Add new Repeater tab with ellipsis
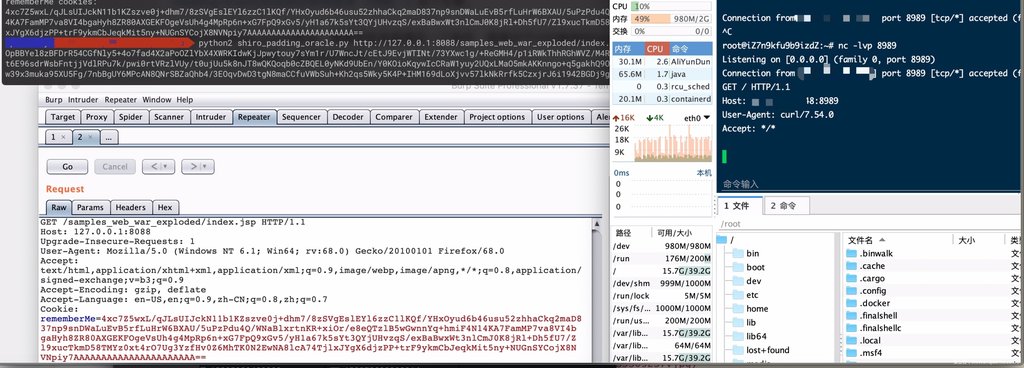Screen dimensions: 1024x368 [109, 137]
